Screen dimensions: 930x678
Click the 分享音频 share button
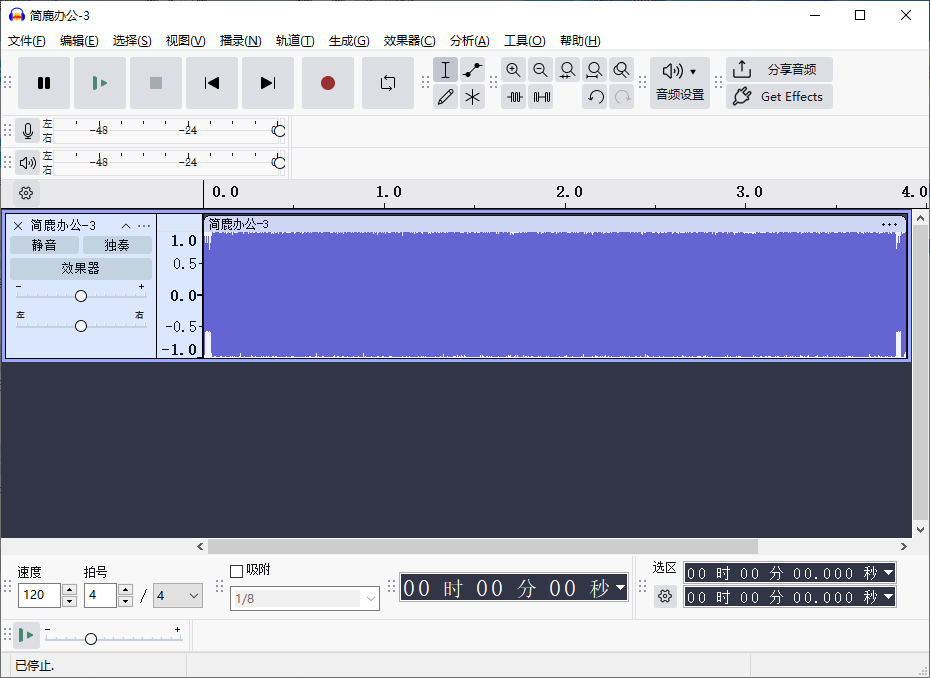779,69
